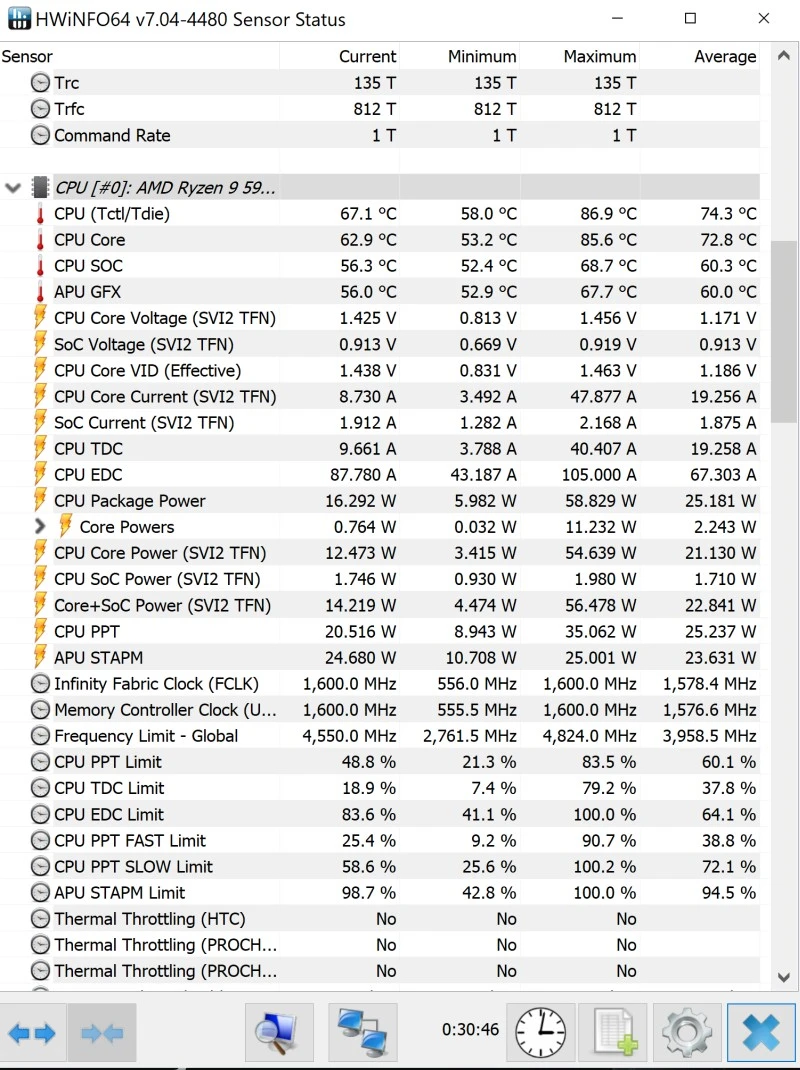Open sensor settings with the gear icon
Screen dimensions: 800x1070
click(687, 1032)
